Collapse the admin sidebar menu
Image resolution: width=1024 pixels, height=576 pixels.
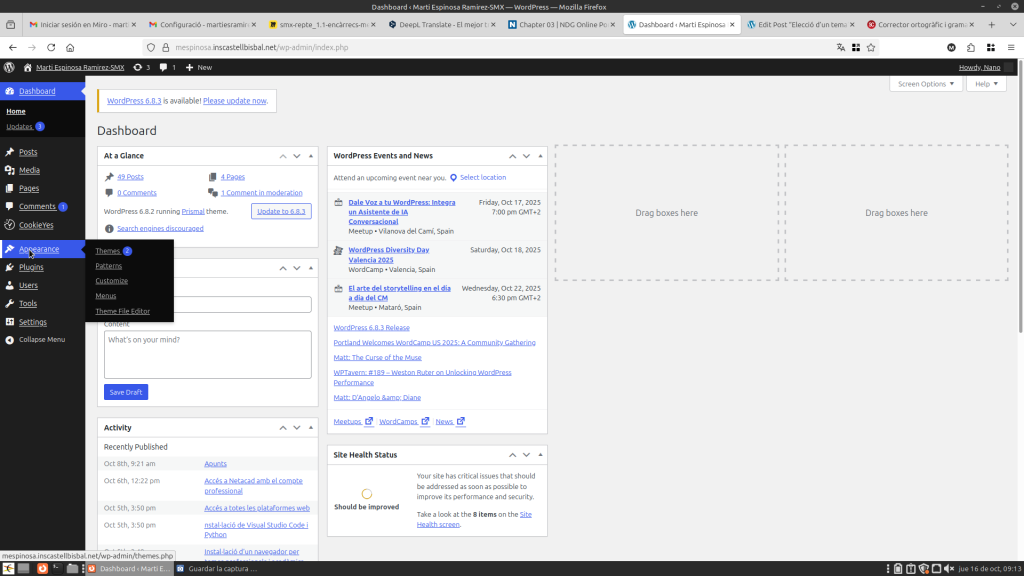[x=41, y=340]
